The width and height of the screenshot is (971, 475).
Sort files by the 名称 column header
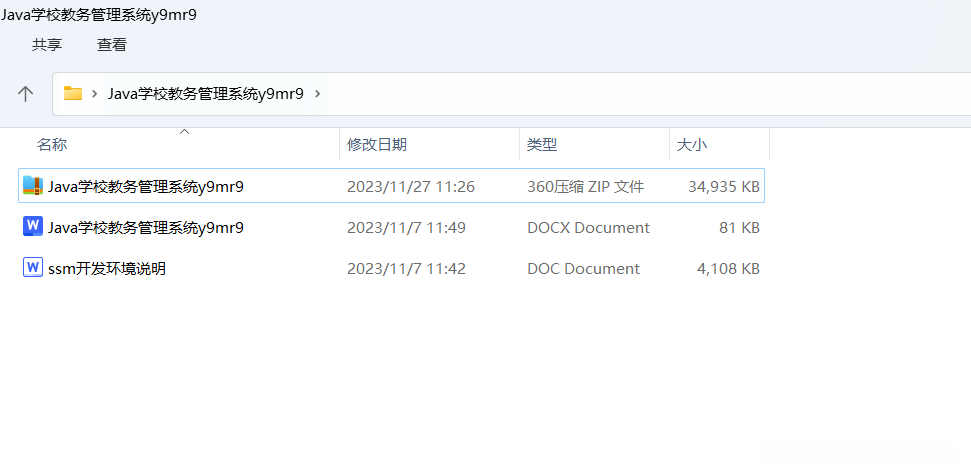pyautogui.click(x=52, y=145)
